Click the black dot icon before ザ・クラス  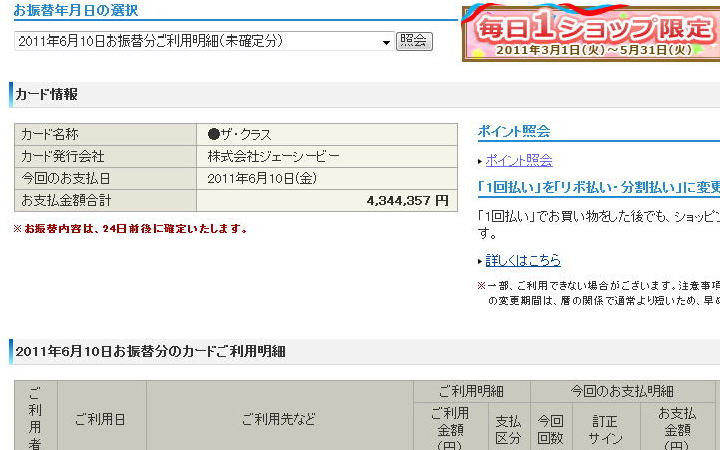point(213,135)
